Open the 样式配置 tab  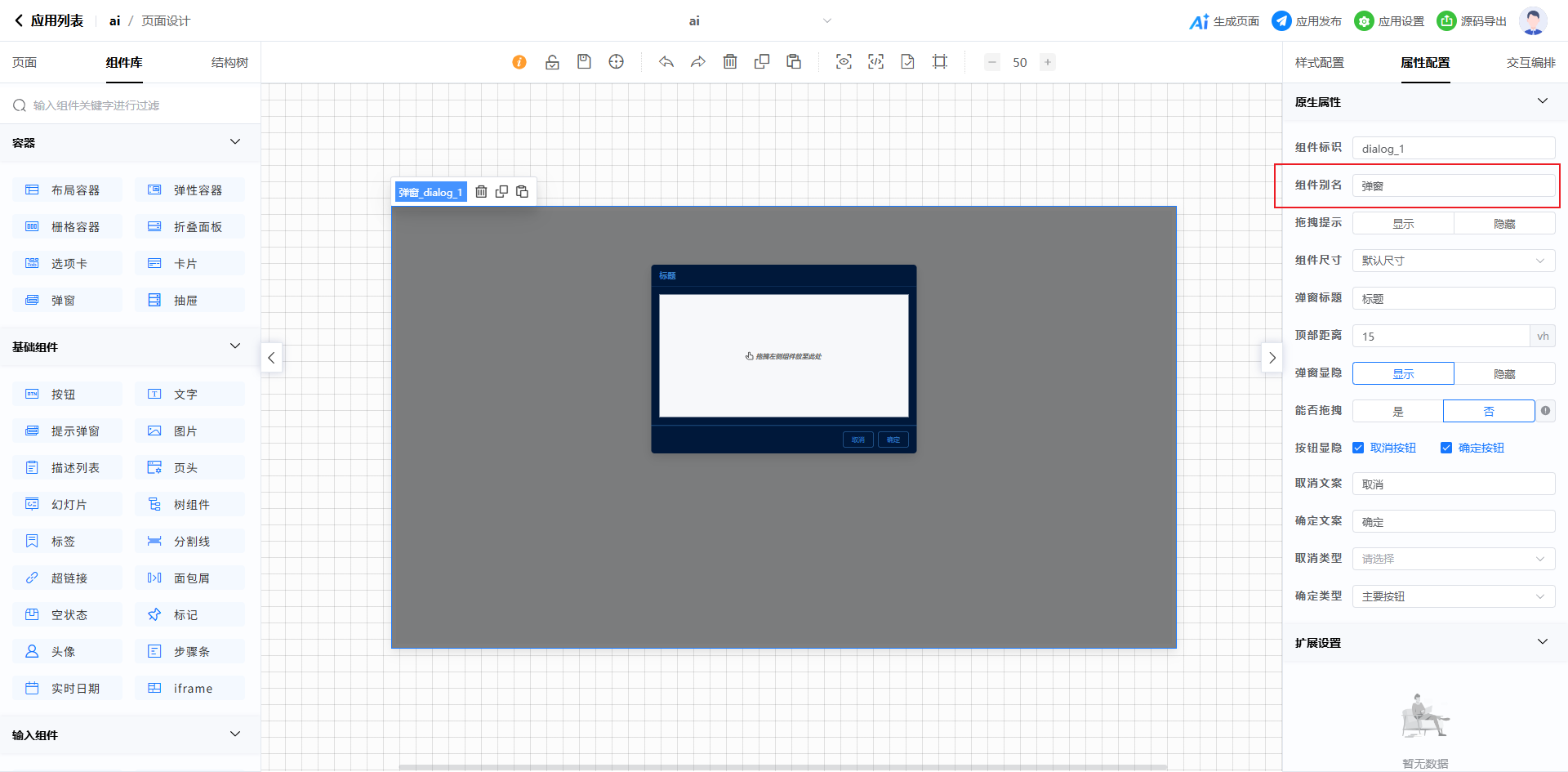tap(1319, 63)
